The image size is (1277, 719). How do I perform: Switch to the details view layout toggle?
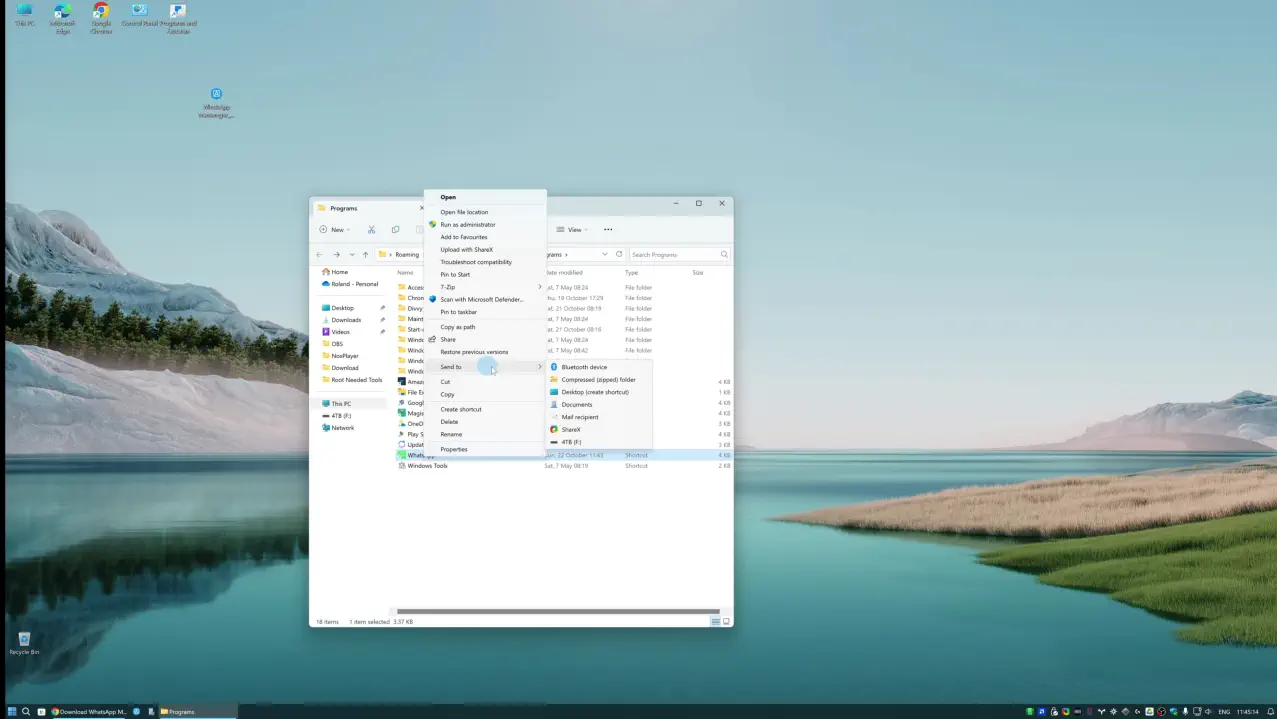(715, 622)
